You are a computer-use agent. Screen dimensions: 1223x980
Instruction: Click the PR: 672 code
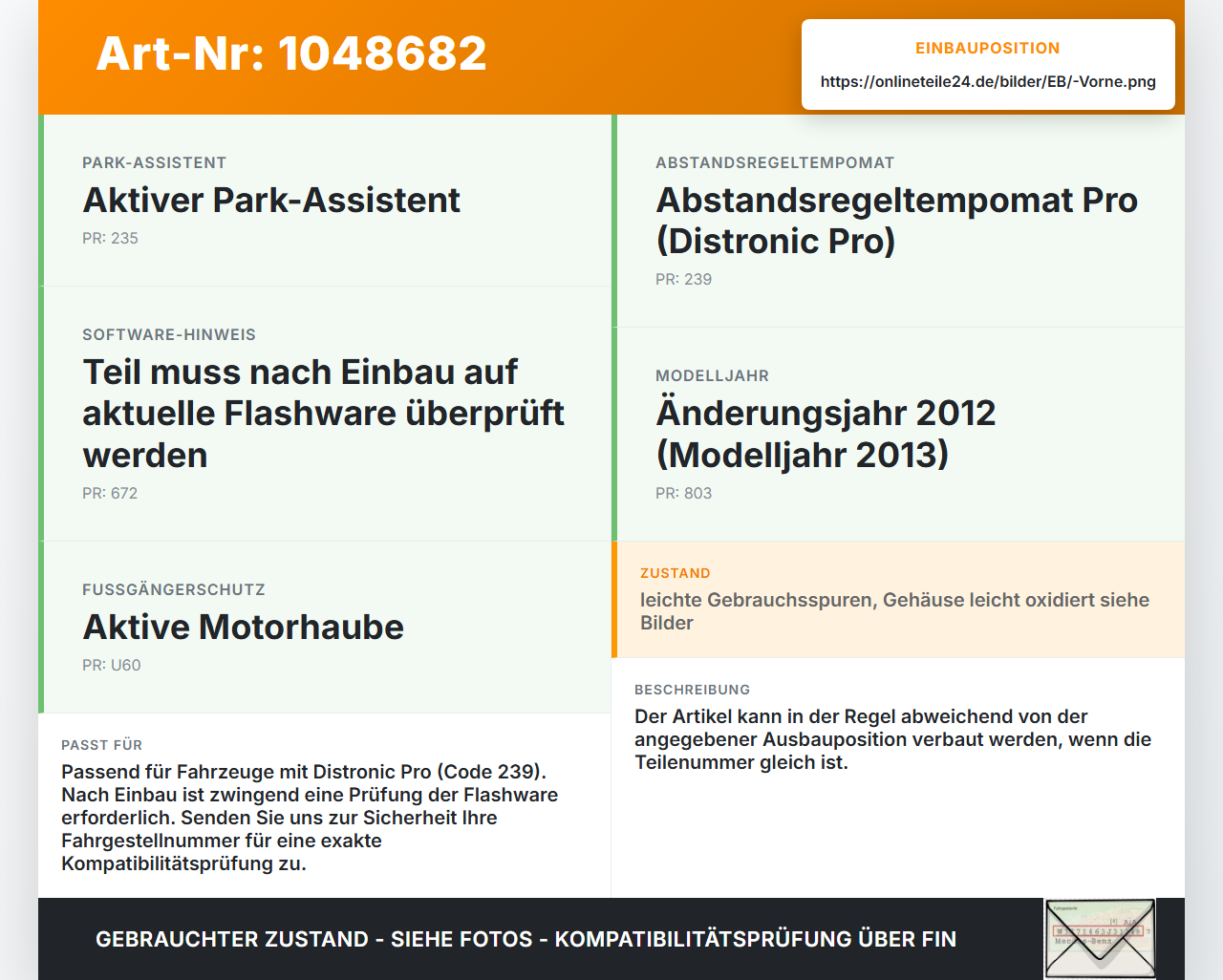coord(110,493)
